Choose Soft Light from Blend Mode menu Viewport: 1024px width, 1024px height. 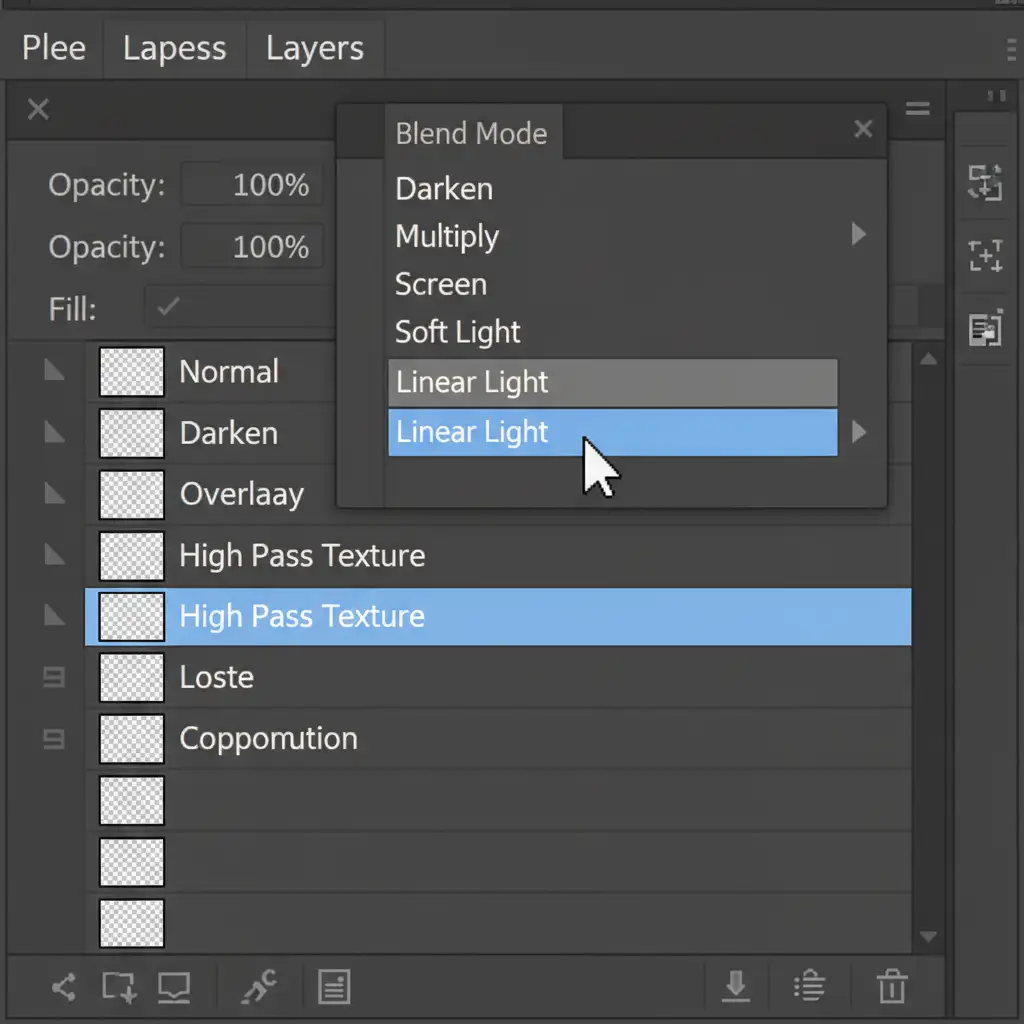[458, 332]
